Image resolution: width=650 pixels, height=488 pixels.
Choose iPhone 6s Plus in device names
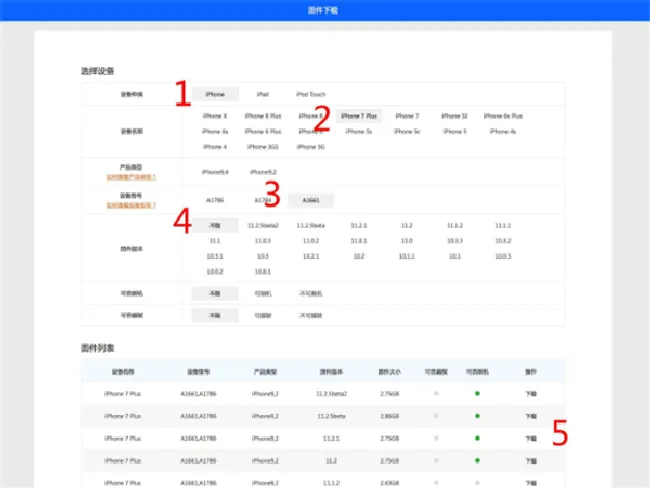pos(503,116)
